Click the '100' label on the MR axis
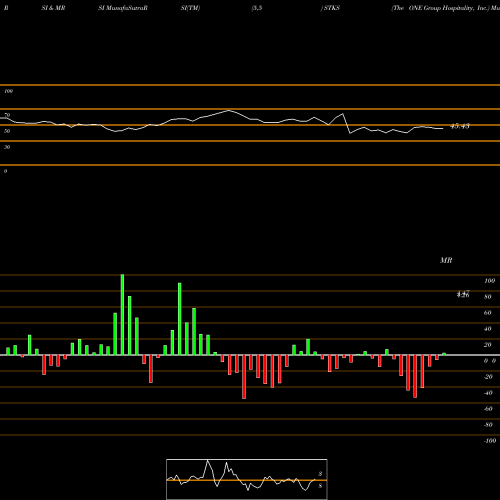Viewport: 500px width, 500px height. pyautogui.click(x=489, y=281)
